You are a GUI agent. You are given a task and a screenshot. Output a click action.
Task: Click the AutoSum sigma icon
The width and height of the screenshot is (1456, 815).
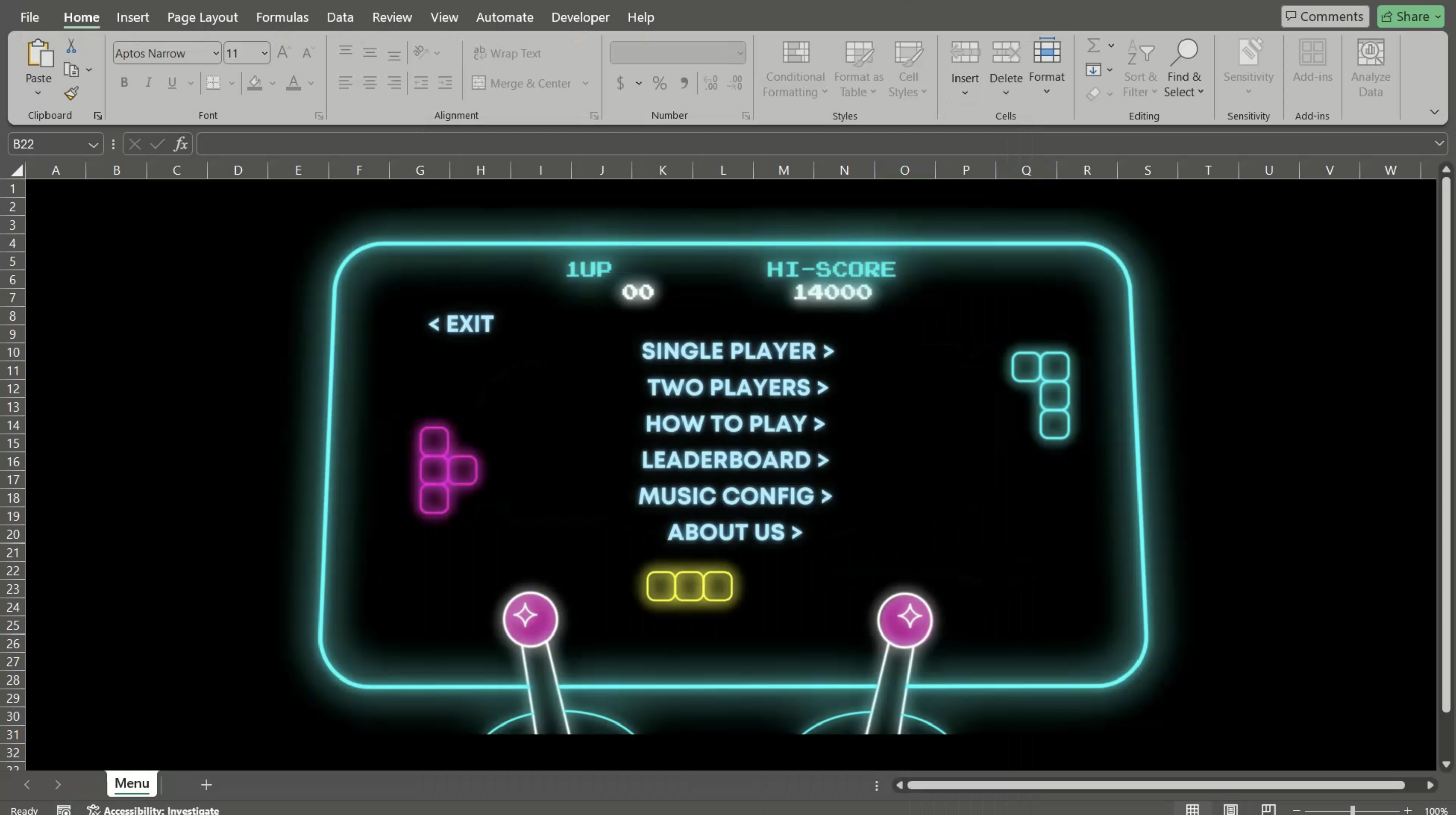(x=1093, y=45)
